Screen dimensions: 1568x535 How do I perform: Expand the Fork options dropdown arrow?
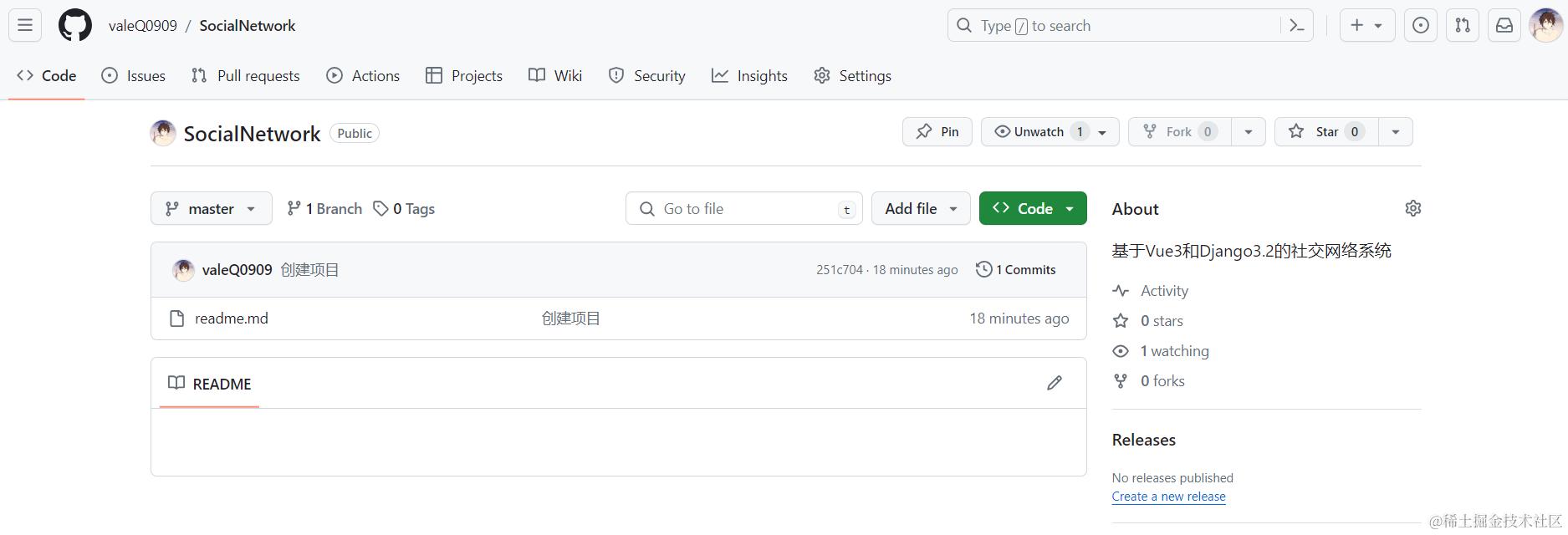pos(1249,132)
